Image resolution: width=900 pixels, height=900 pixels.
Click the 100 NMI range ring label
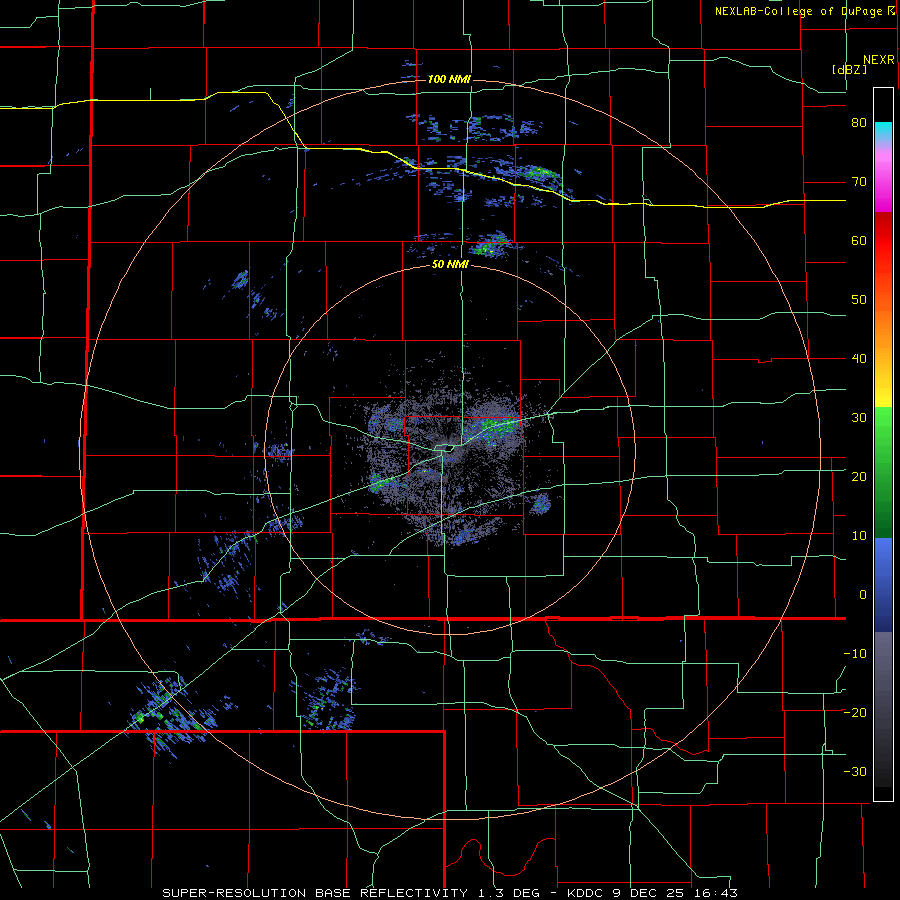(x=449, y=79)
